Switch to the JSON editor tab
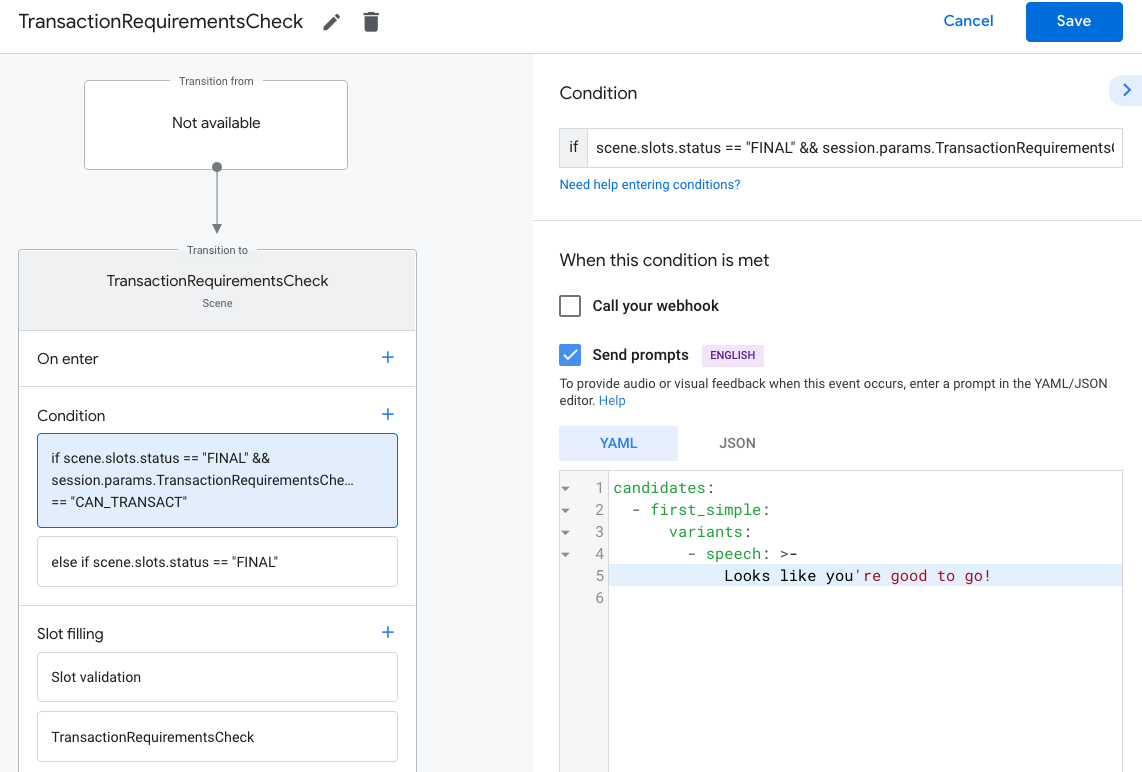This screenshot has height=772, width=1142. coord(737,443)
